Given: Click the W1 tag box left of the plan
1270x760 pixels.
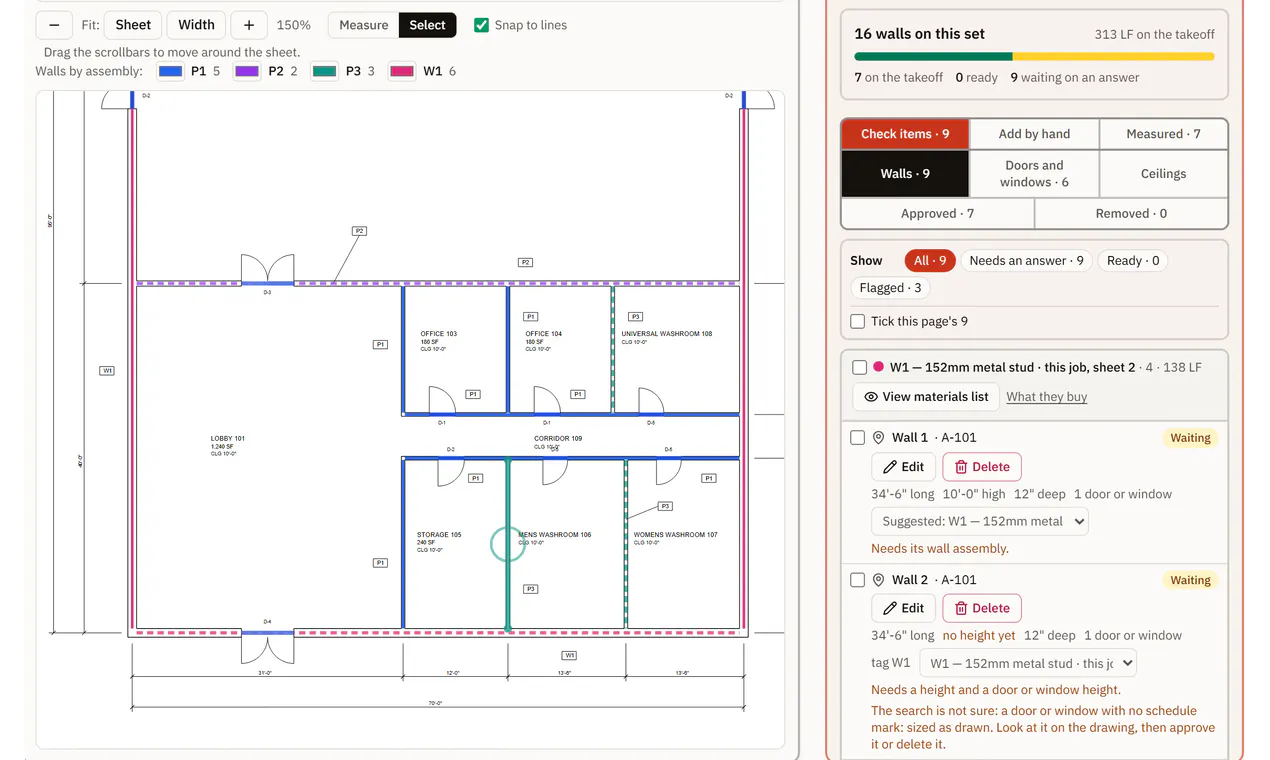Looking at the screenshot, I should click(x=107, y=371).
